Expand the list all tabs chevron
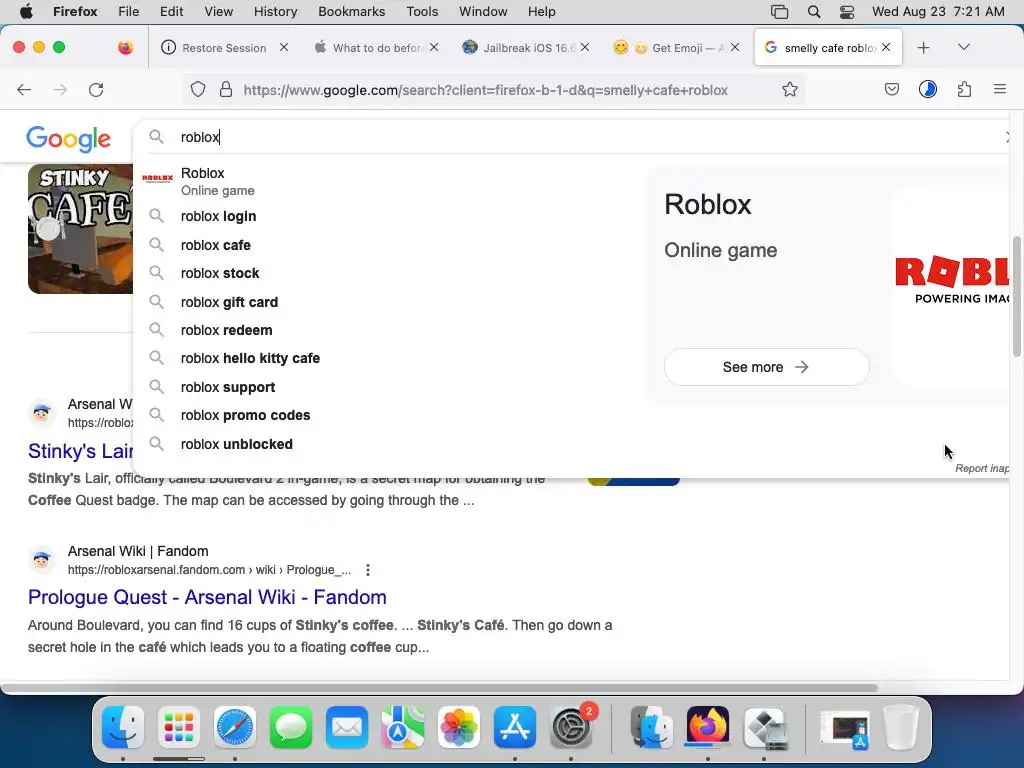 (x=963, y=47)
